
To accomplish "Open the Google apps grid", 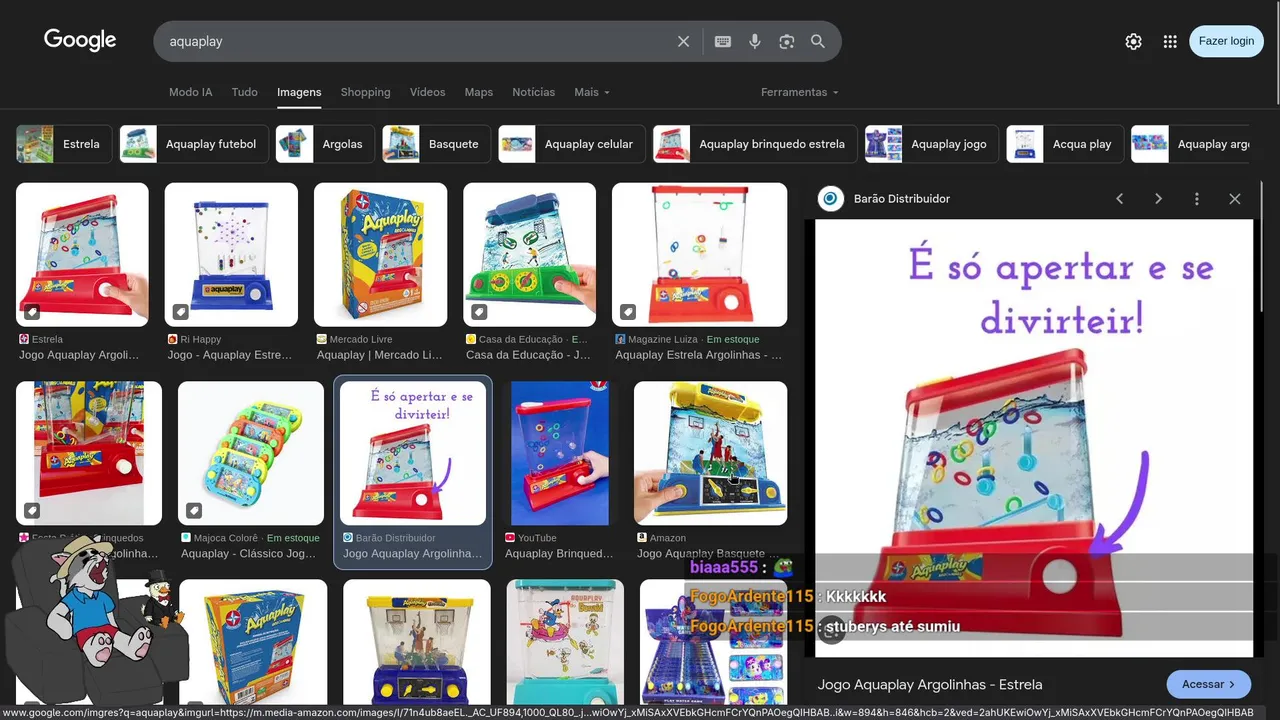I will (x=1170, y=41).
